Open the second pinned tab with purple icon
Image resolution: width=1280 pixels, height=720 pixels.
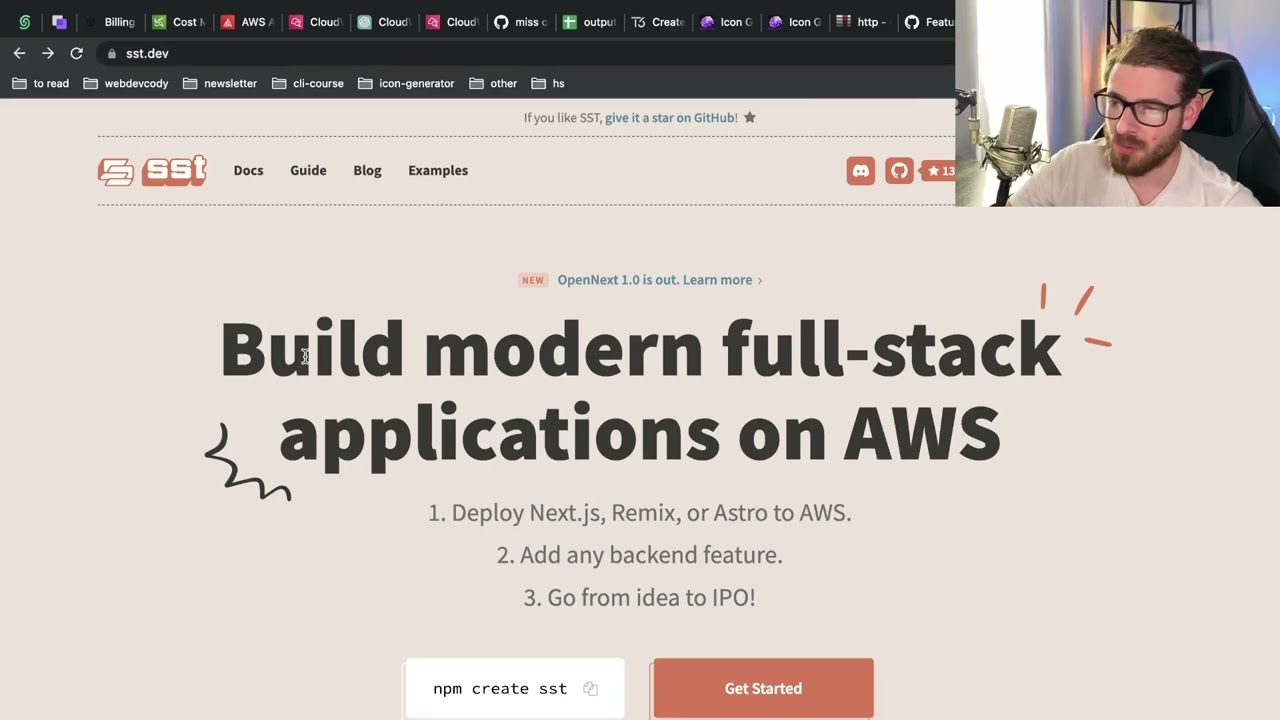tap(59, 22)
